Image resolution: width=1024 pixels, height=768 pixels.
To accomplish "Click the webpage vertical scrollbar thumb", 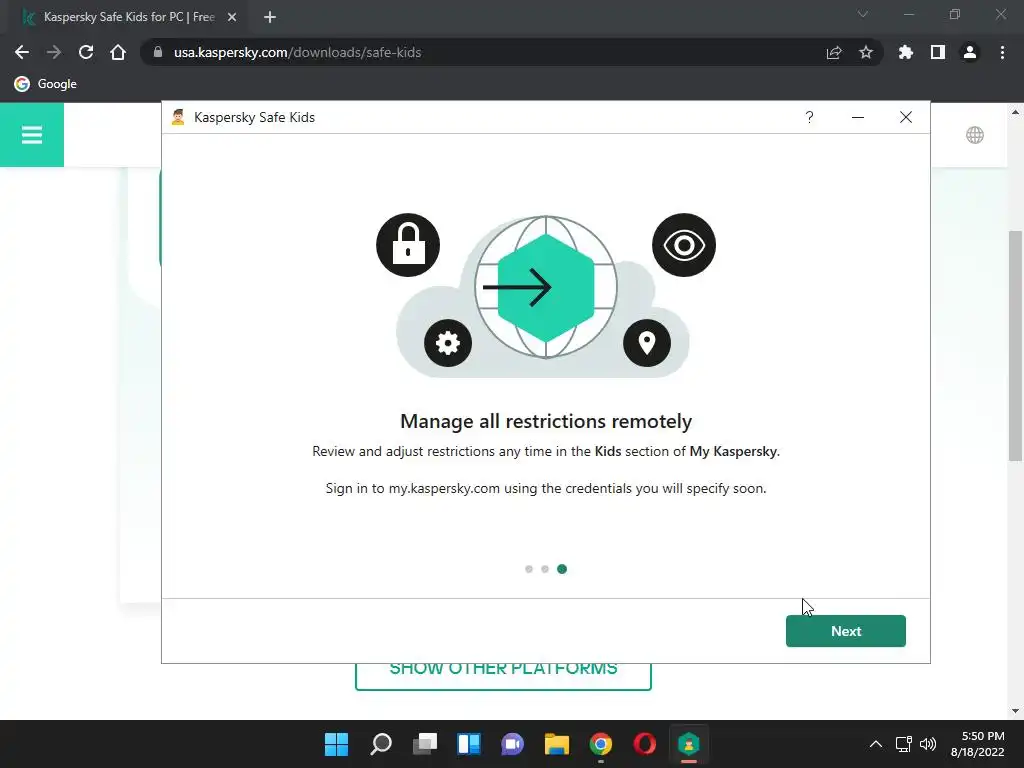I will [x=1015, y=345].
